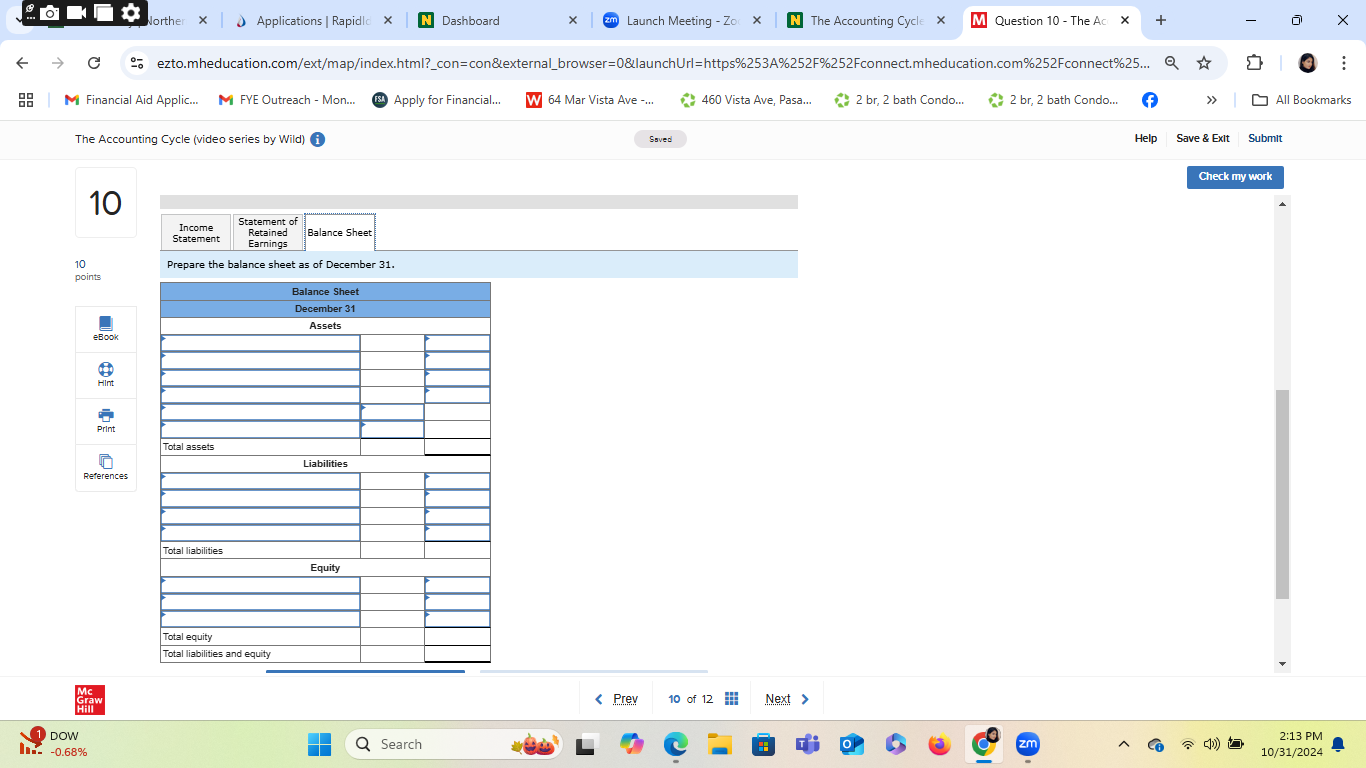This screenshot has height=768, width=1366.
Task: Switch to the Income Statement tab
Action: pos(196,233)
